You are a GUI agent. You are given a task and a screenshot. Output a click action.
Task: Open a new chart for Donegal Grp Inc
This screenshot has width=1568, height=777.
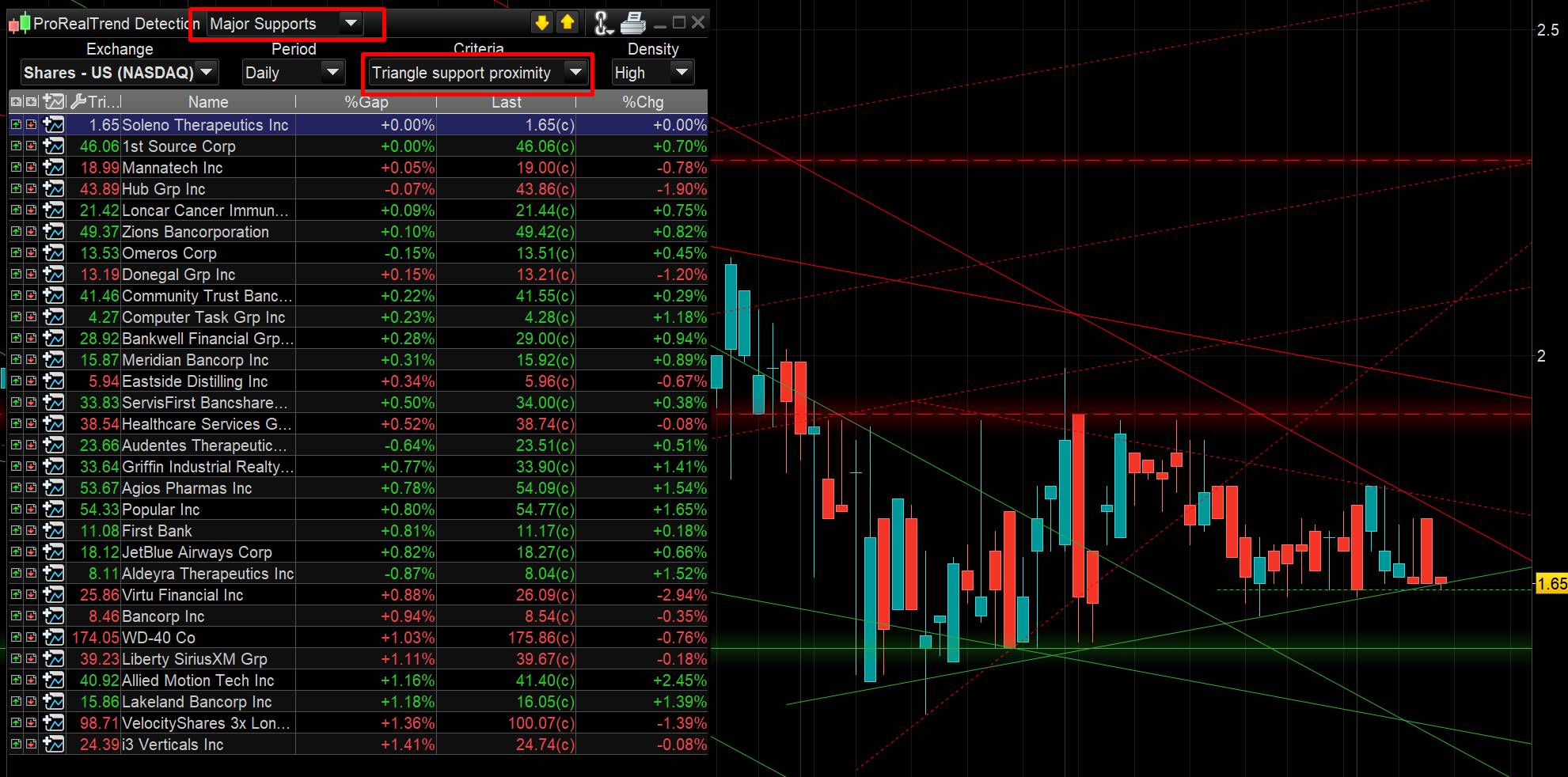tap(54, 275)
